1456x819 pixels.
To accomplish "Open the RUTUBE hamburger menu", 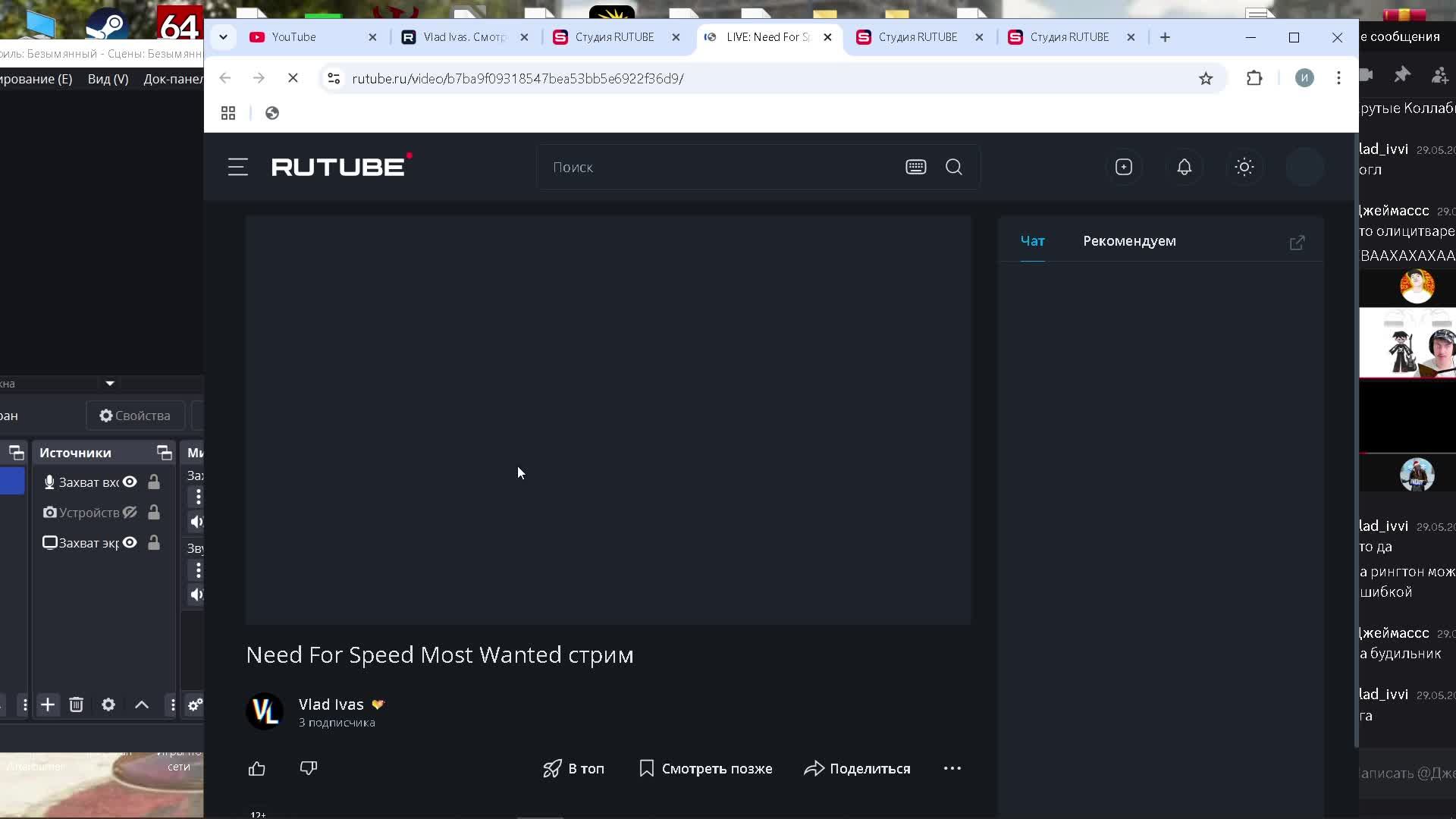I will (238, 167).
